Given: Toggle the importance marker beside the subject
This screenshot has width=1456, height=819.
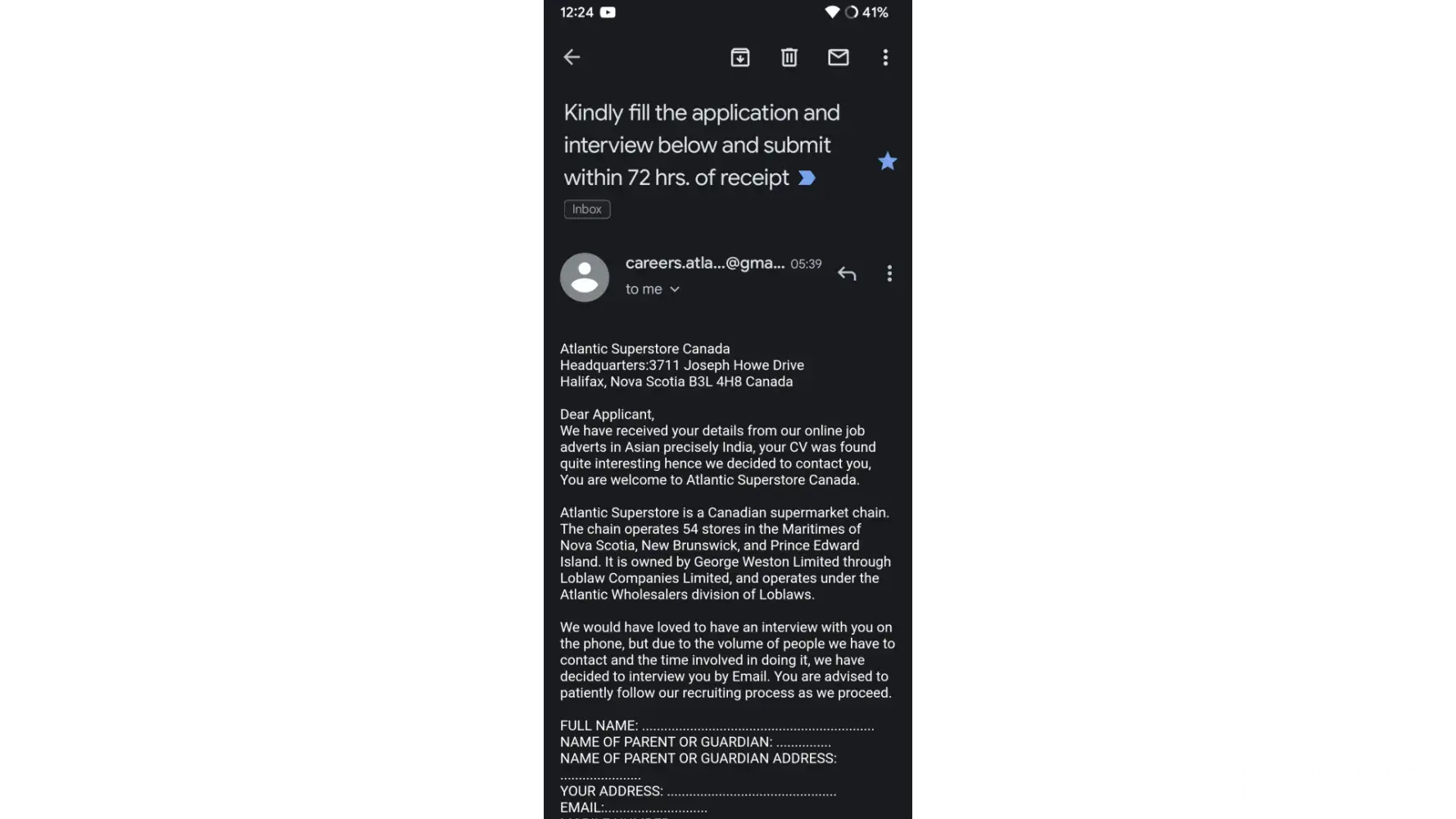Looking at the screenshot, I should [807, 178].
